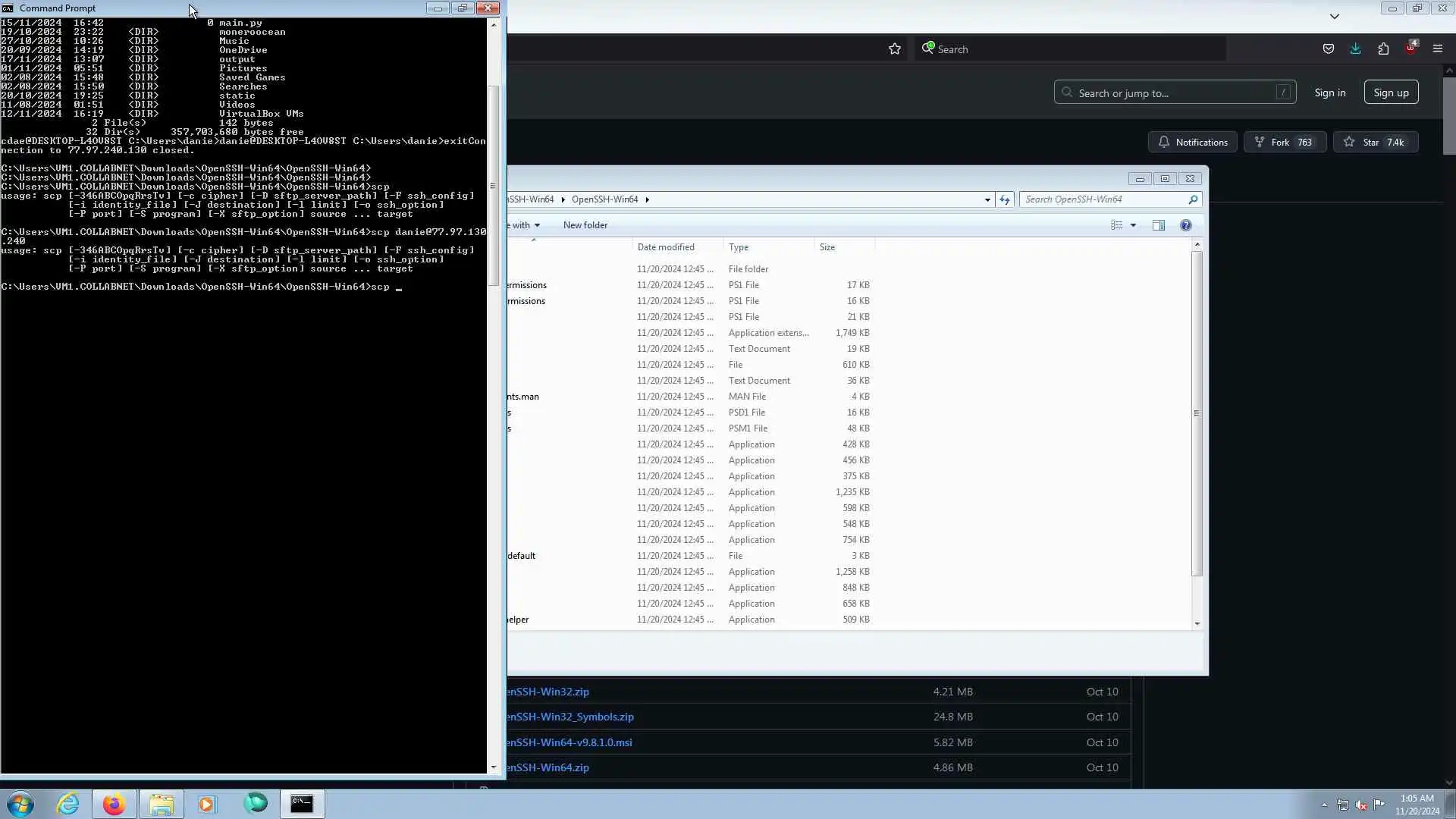The image size is (1456, 819).
Task: Expand the address bar history dropdown
Action: coord(987,199)
